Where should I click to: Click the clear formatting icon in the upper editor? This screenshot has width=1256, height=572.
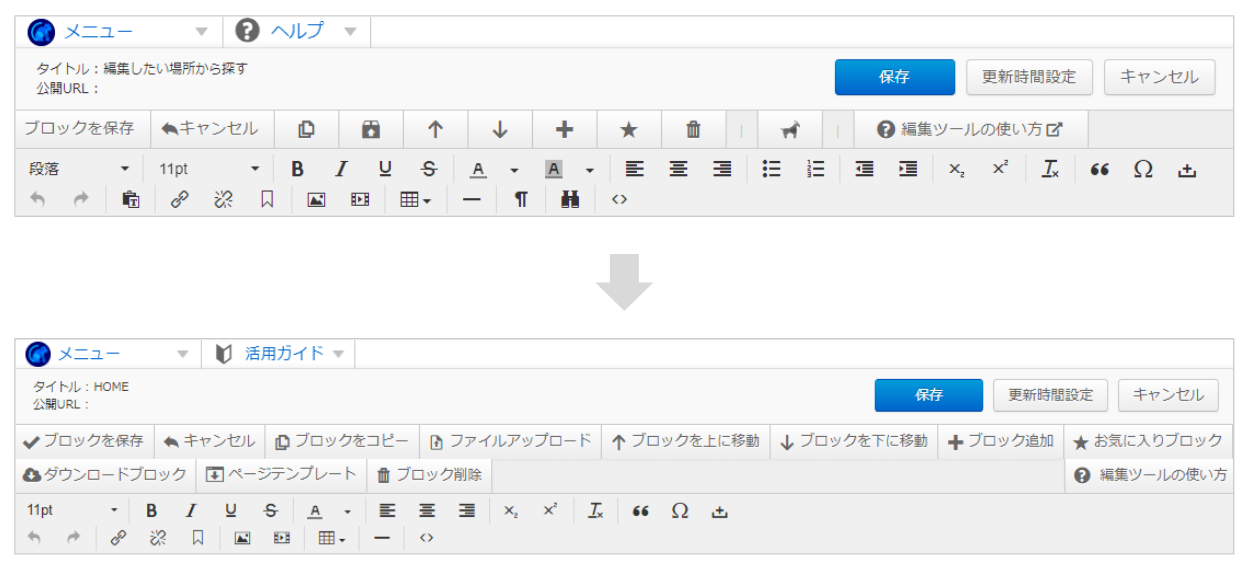point(1050,169)
